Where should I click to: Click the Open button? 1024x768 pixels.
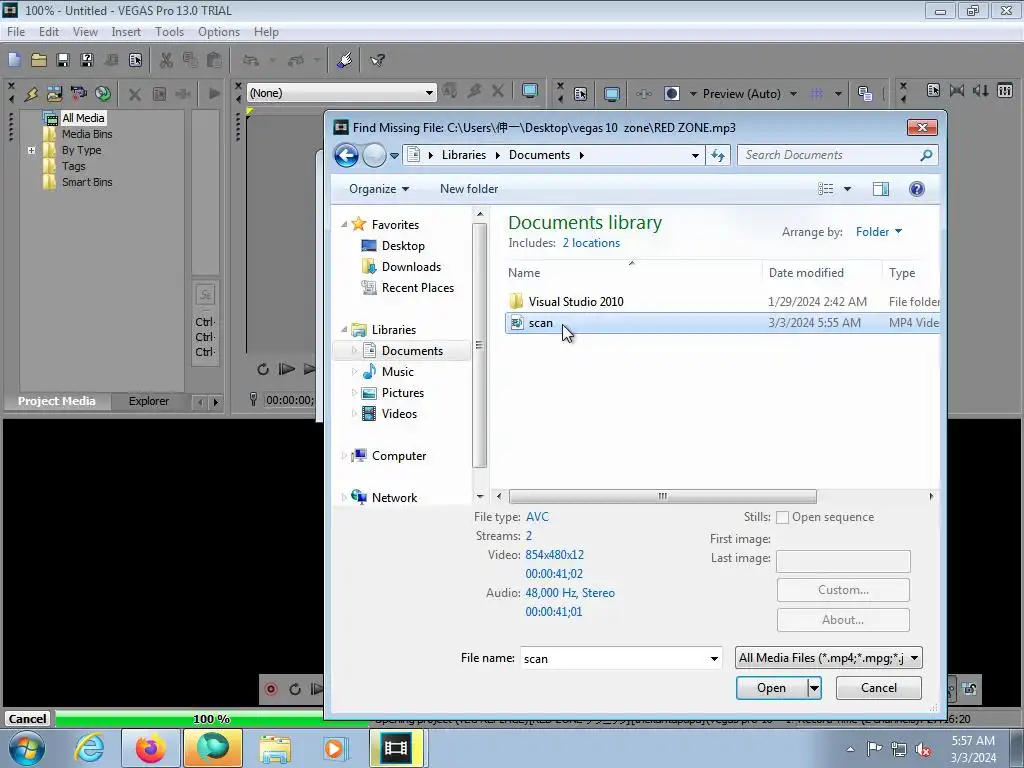[x=771, y=688]
